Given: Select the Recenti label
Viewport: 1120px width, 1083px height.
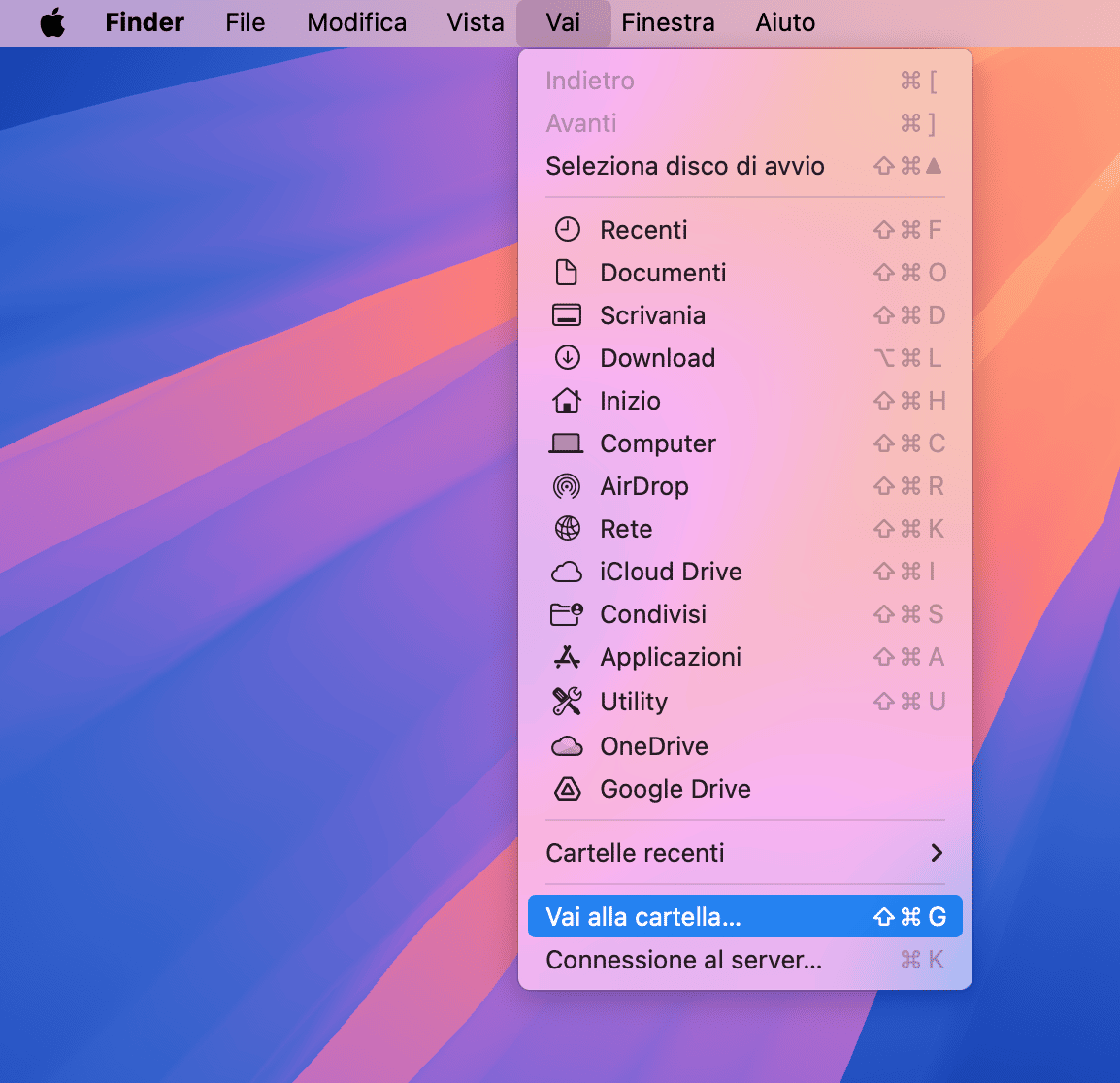Looking at the screenshot, I should coord(643,230).
